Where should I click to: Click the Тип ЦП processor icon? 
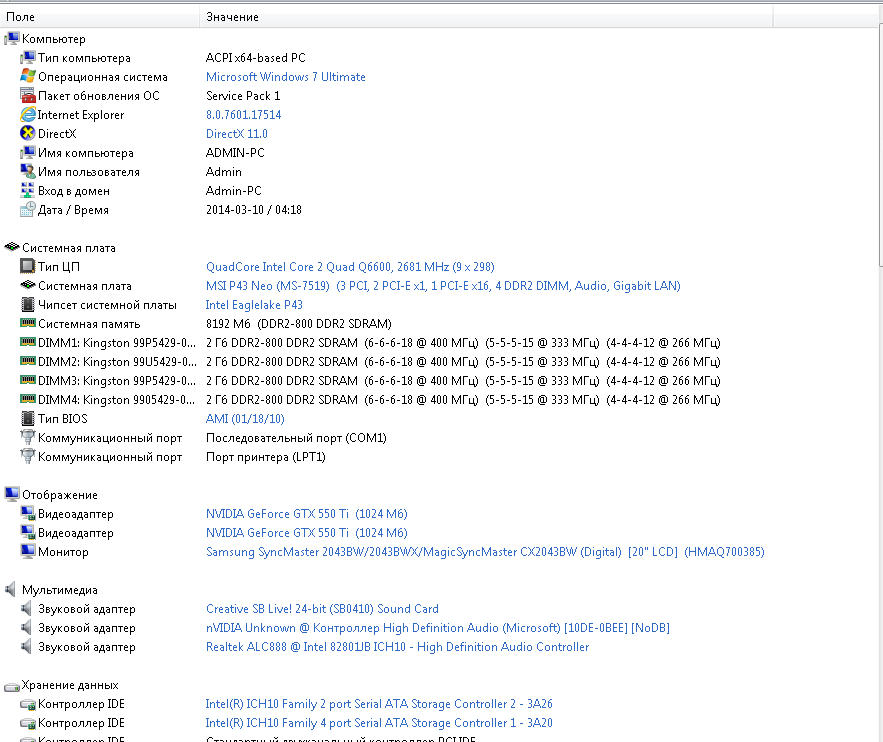tap(28, 267)
